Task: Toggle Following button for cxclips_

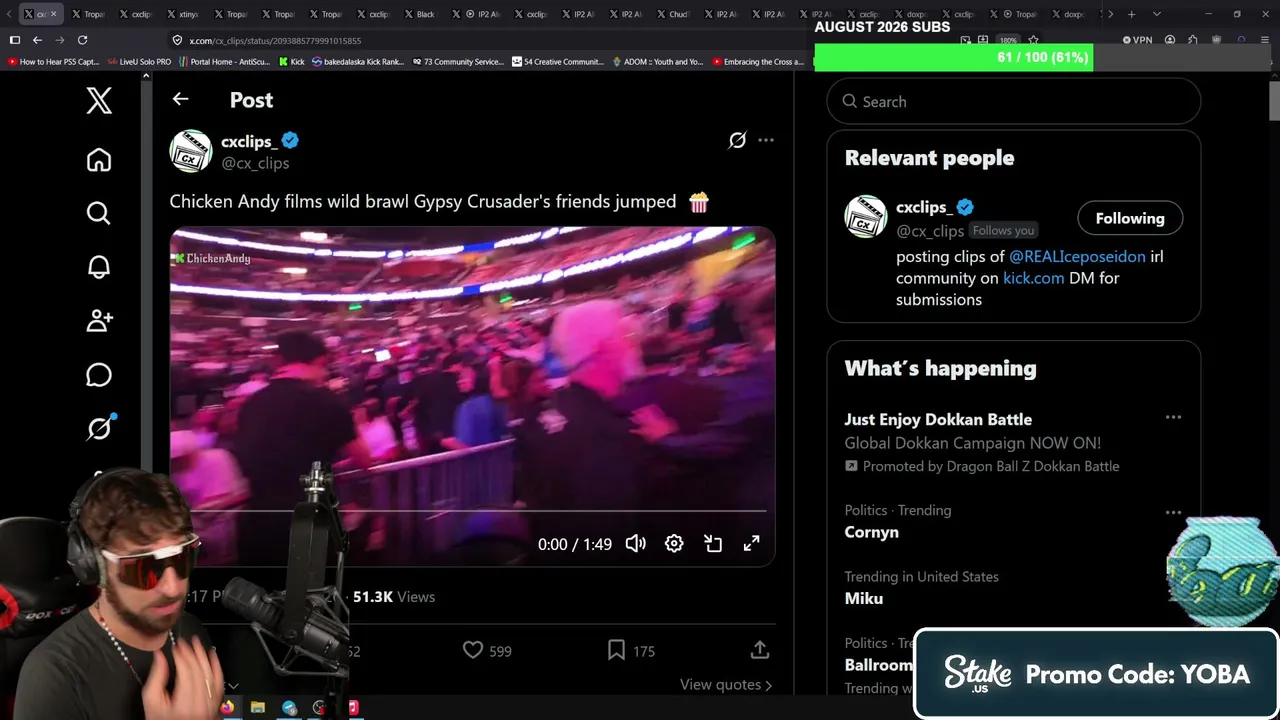Action: pyautogui.click(x=1130, y=218)
